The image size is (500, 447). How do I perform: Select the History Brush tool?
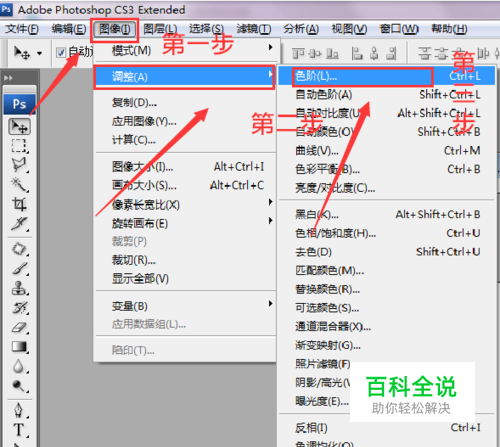(x=19, y=308)
